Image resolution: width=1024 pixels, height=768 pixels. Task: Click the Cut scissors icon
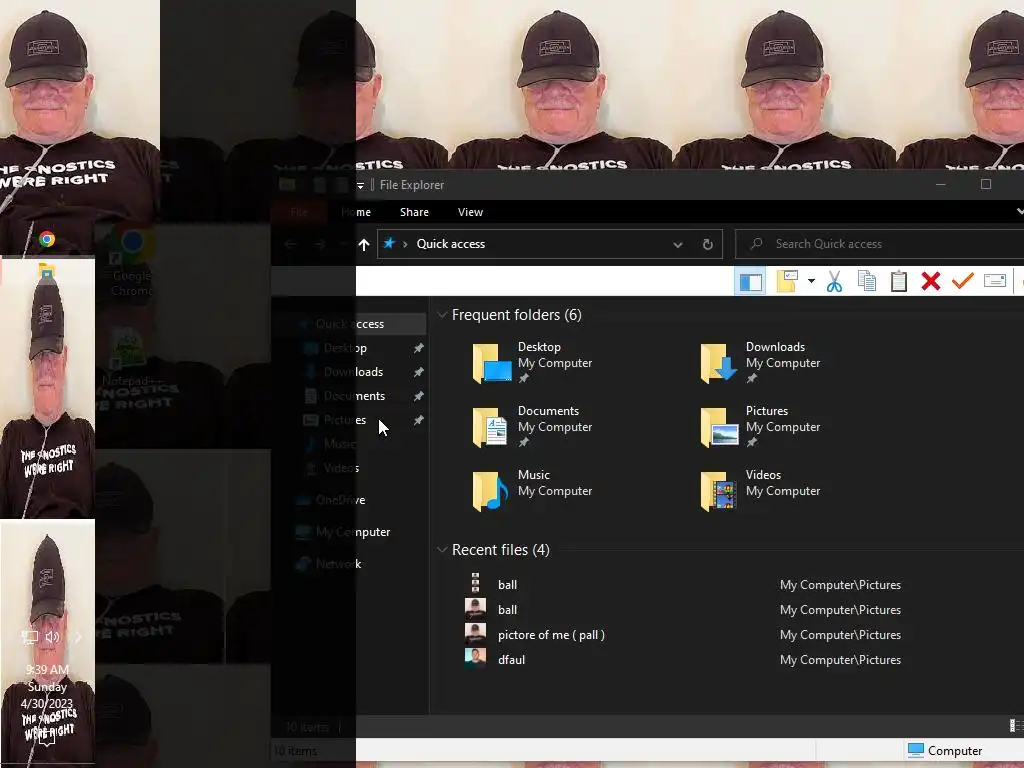click(x=834, y=281)
